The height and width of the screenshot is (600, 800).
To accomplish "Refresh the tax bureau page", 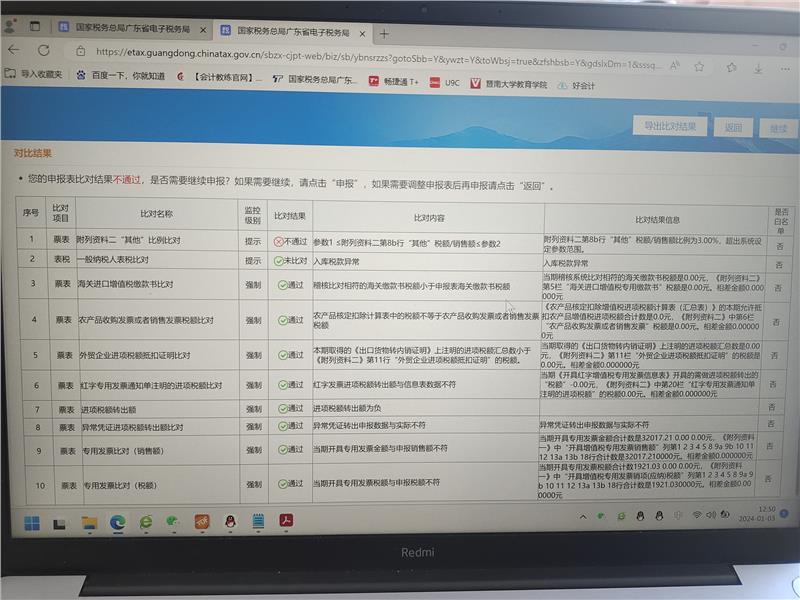I will click(44, 50).
